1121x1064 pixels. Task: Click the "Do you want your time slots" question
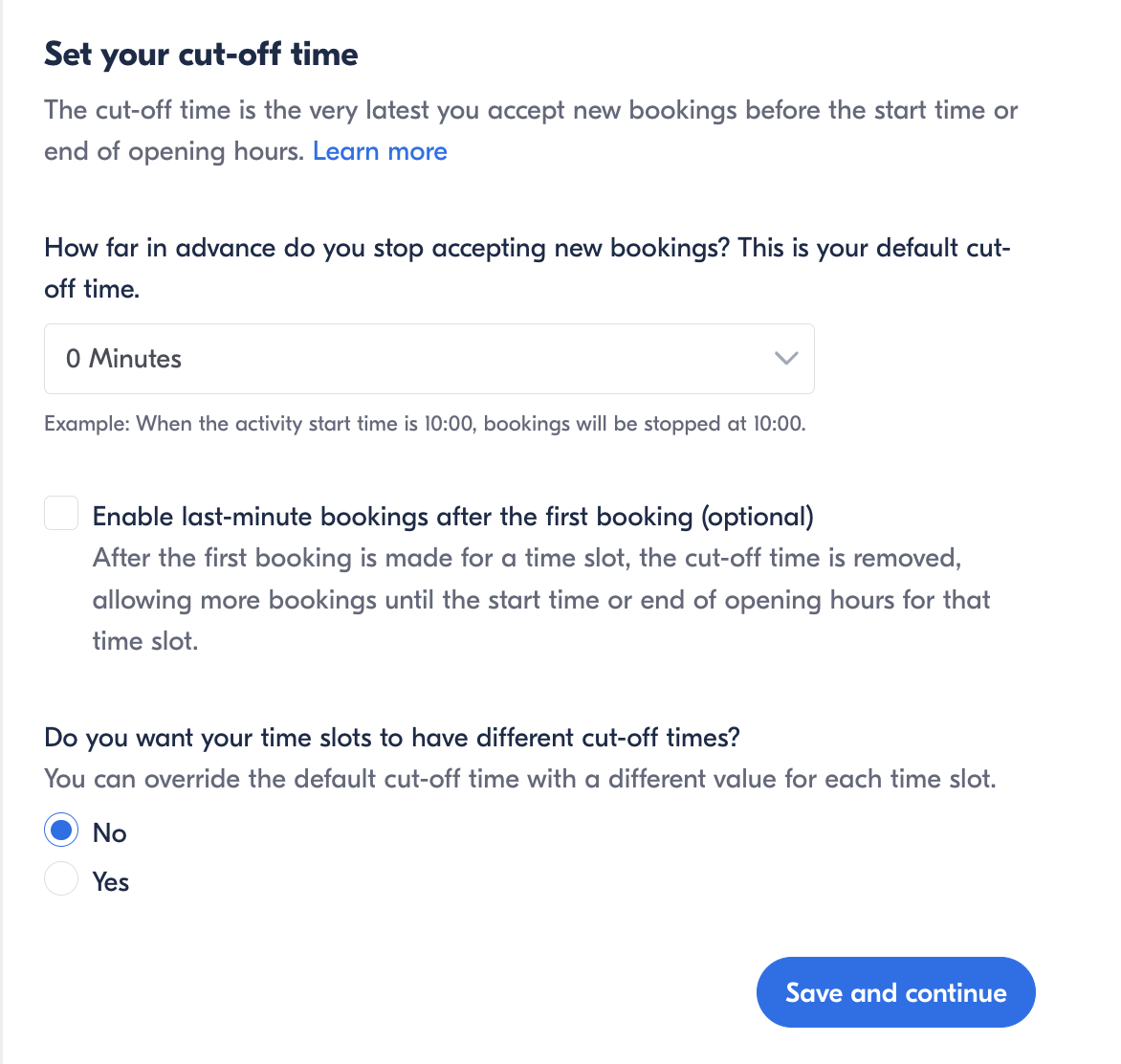[392, 738]
